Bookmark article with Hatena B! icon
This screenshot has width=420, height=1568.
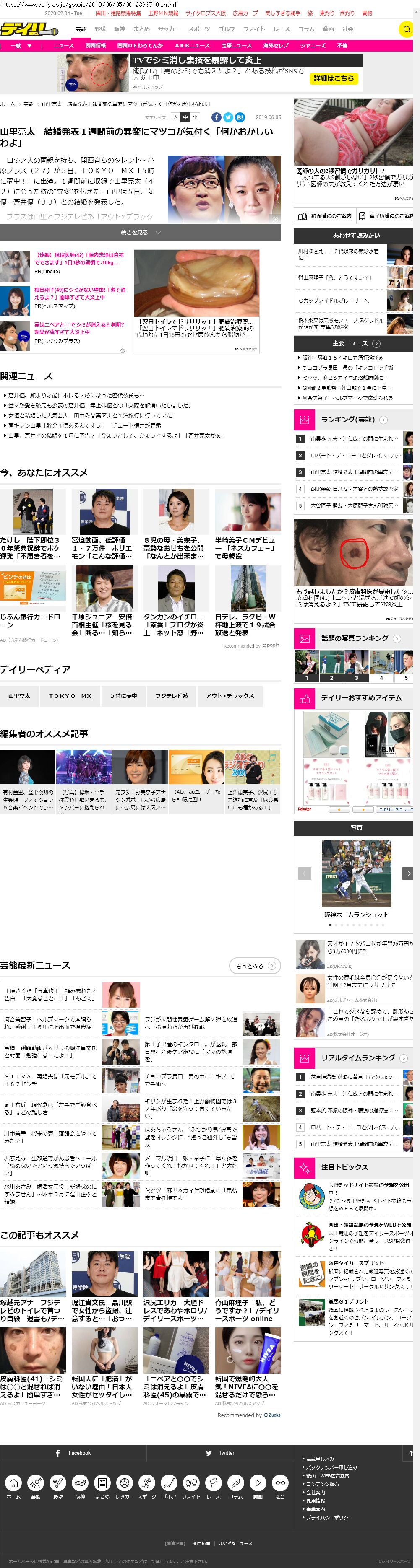(240, 117)
